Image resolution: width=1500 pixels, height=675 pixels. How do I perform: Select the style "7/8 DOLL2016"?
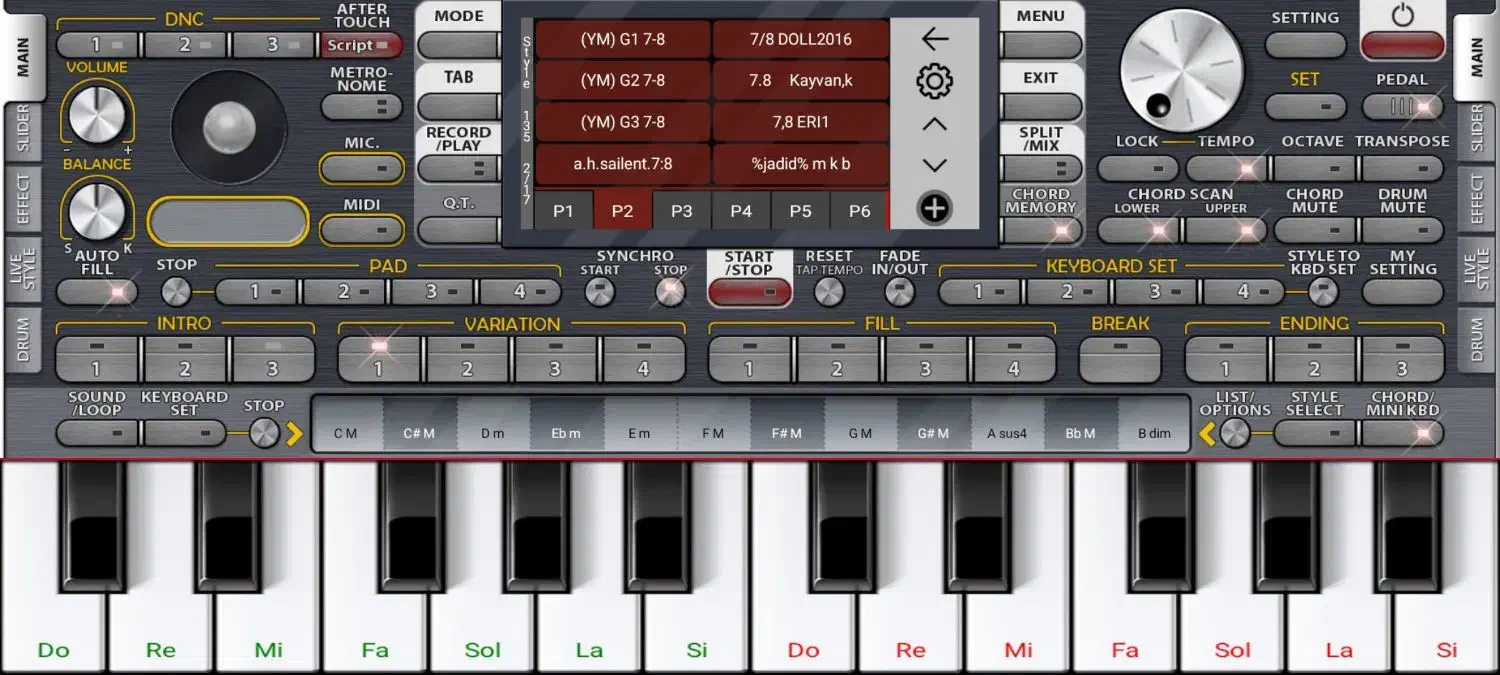(x=800, y=40)
